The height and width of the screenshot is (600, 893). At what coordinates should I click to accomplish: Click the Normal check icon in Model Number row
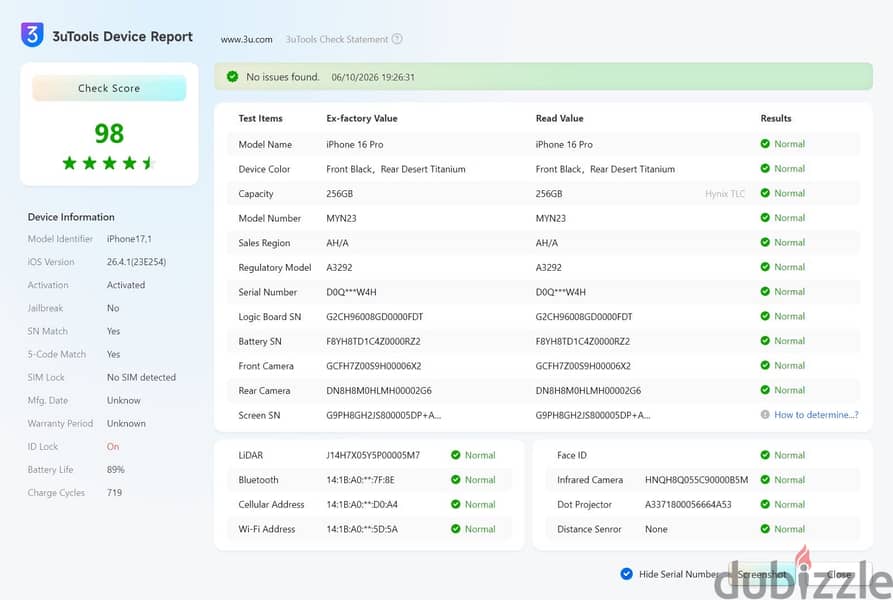coord(765,217)
